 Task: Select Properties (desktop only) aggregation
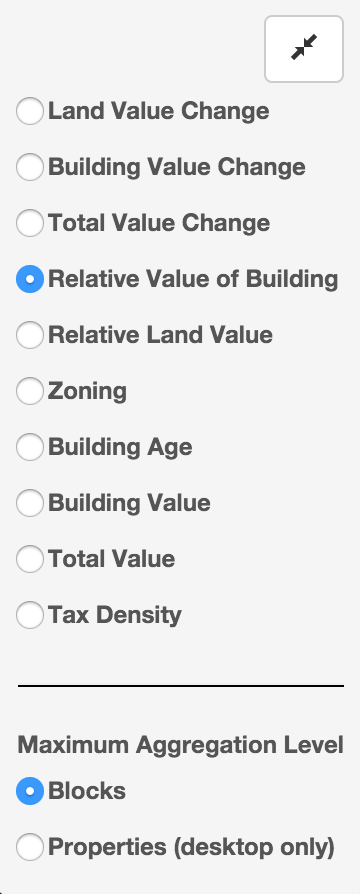point(30,847)
